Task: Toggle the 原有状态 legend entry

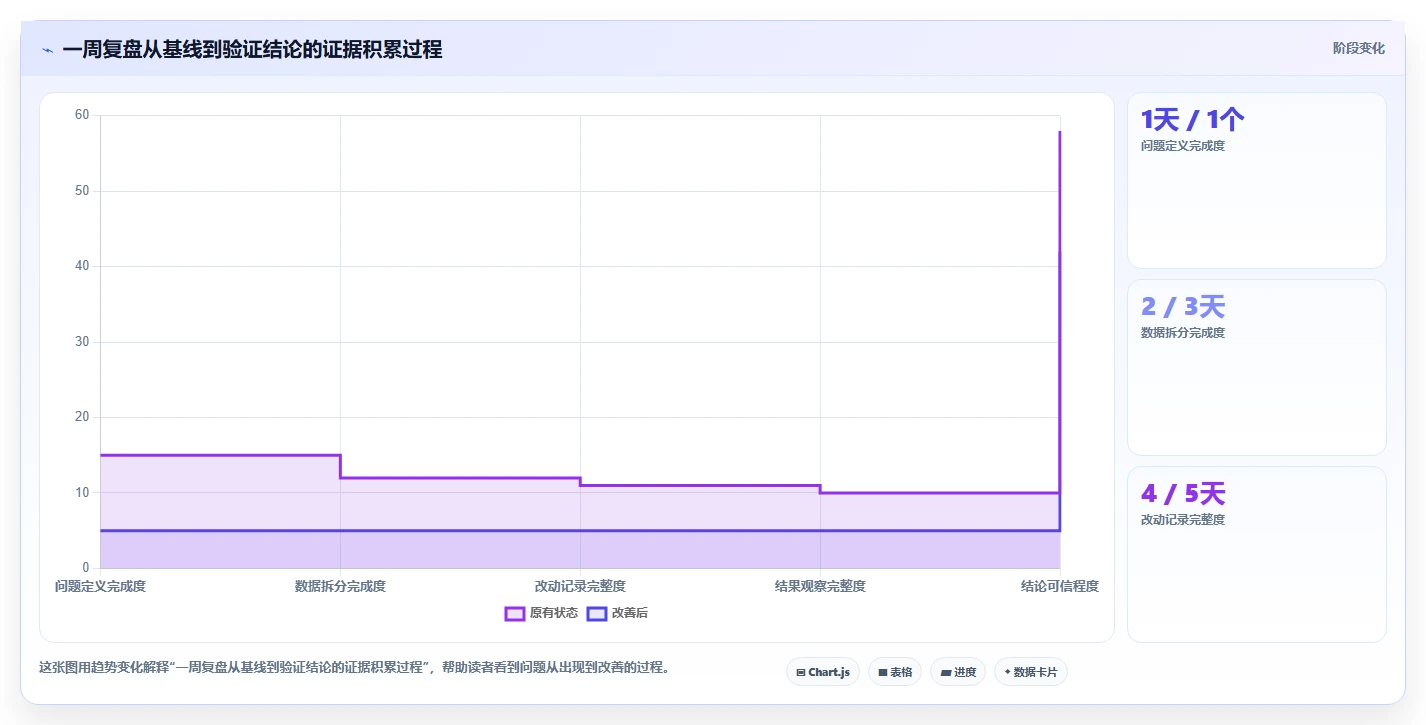Action: coord(541,613)
